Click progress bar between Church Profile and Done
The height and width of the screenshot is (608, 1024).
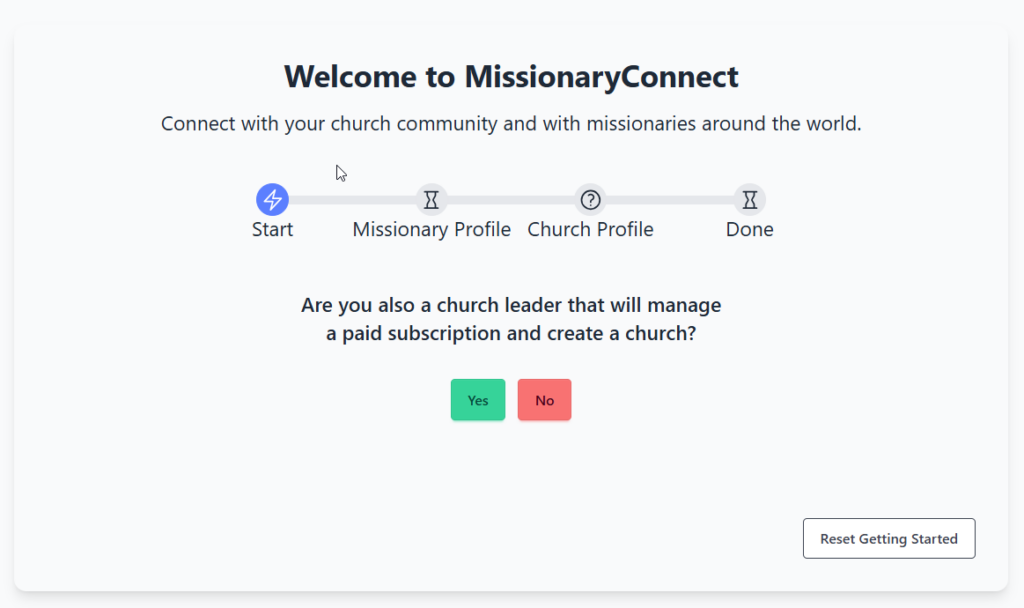[670, 200]
